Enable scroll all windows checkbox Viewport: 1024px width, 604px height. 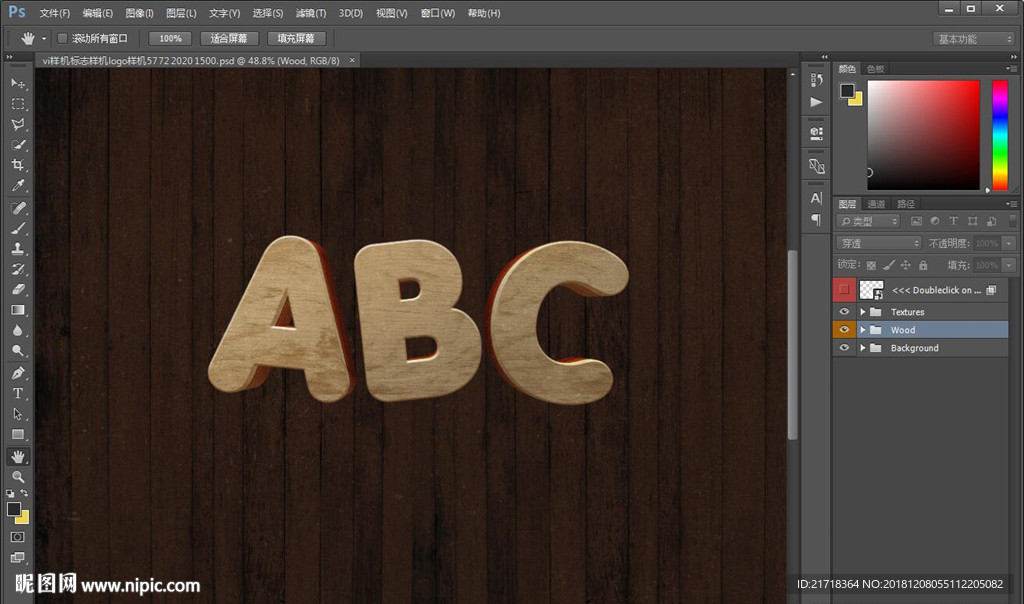click(x=62, y=39)
